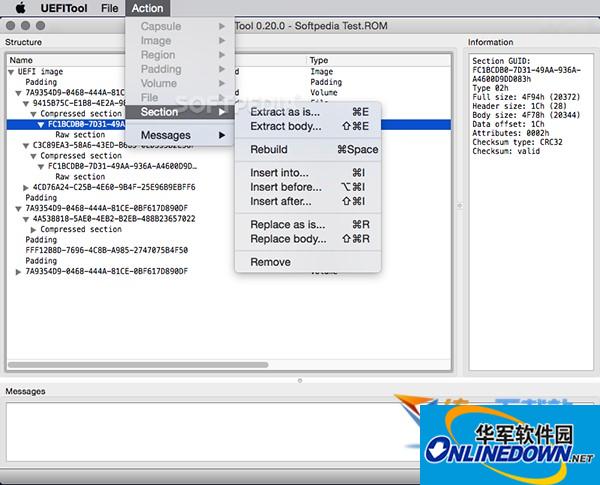The width and height of the screenshot is (600, 485).
Task: Expand Compressed section under 4A538818 file
Action: (x=34, y=230)
